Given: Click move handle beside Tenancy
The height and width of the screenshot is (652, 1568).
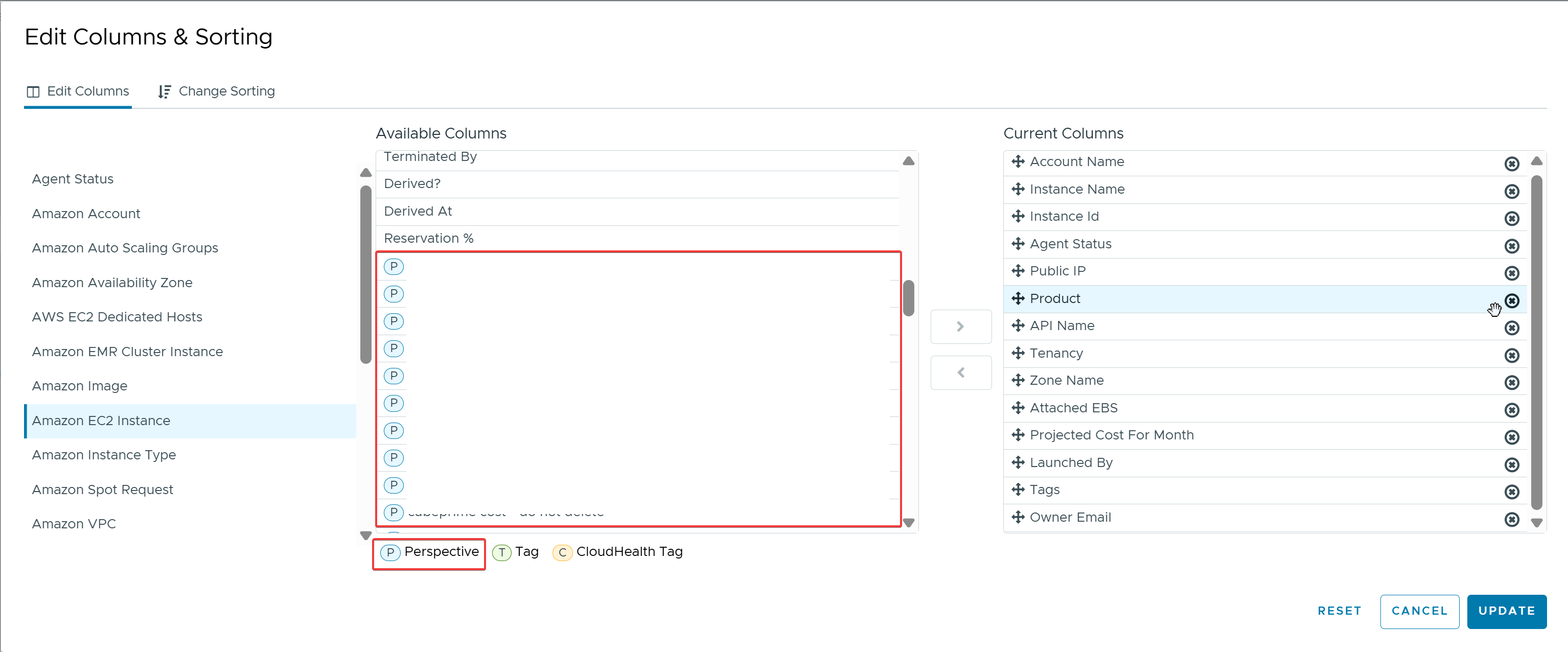Looking at the screenshot, I should click(x=1018, y=353).
